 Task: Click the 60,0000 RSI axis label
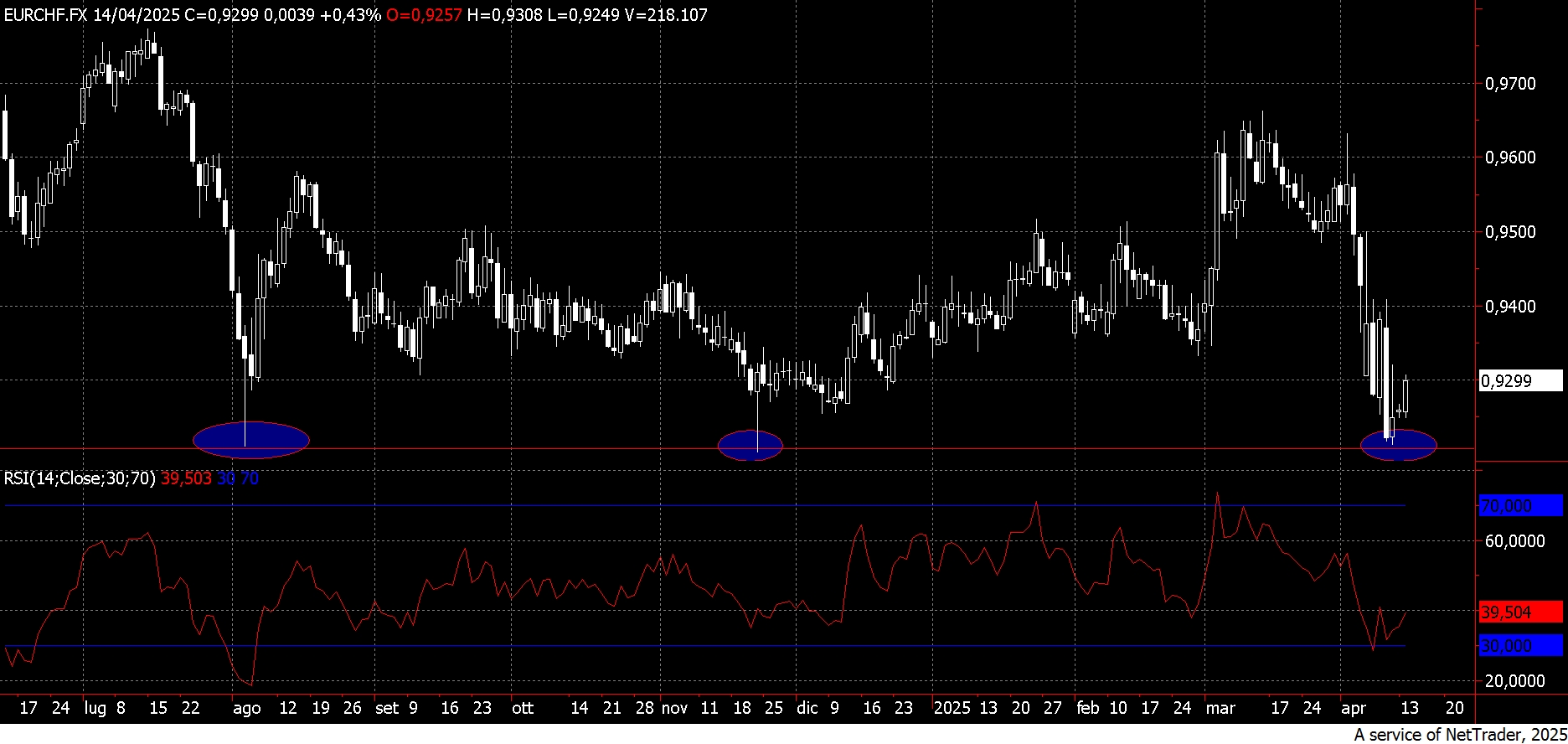tap(1514, 541)
